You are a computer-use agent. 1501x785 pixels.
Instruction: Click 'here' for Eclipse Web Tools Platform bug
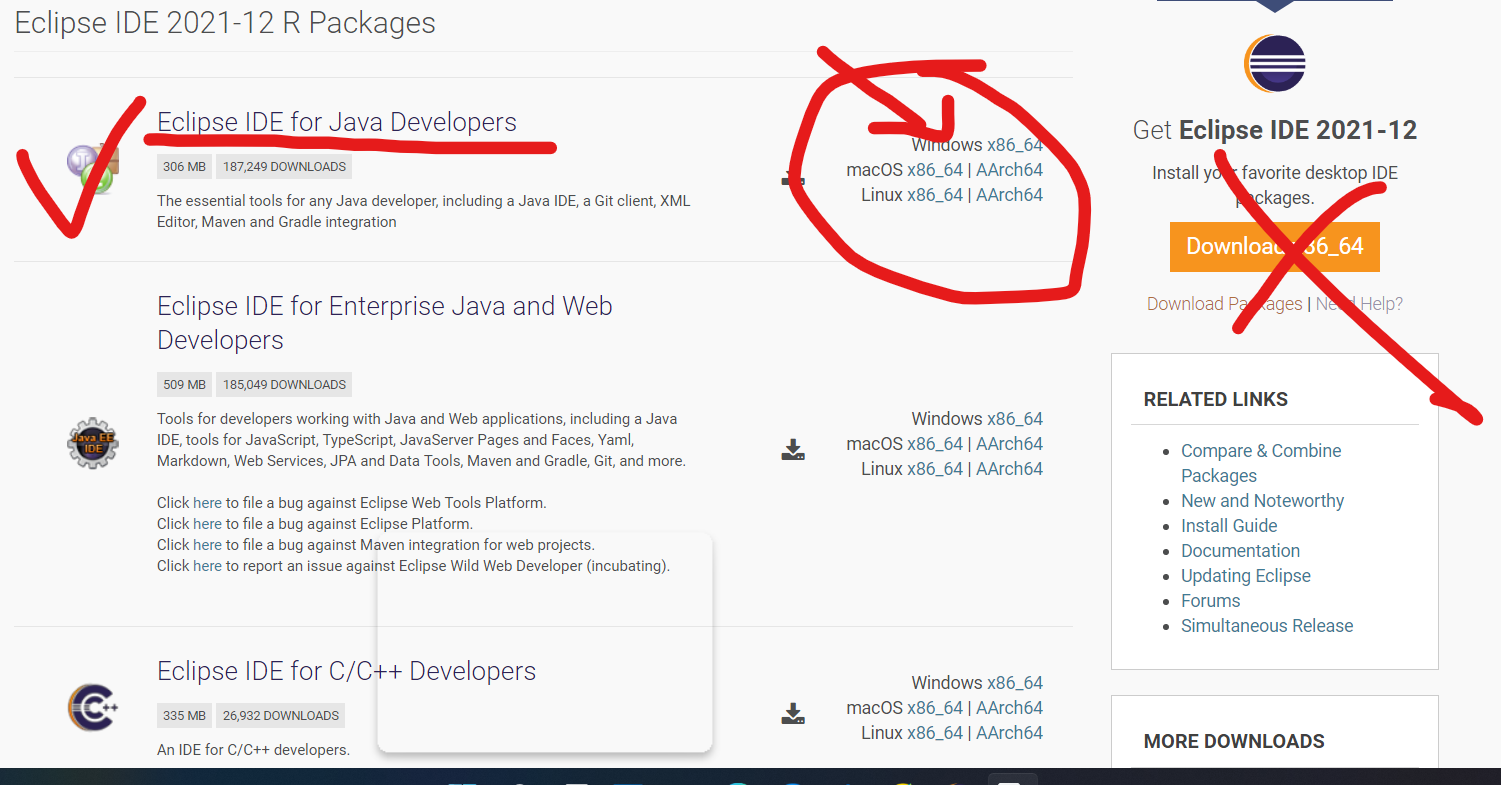point(207,503)
